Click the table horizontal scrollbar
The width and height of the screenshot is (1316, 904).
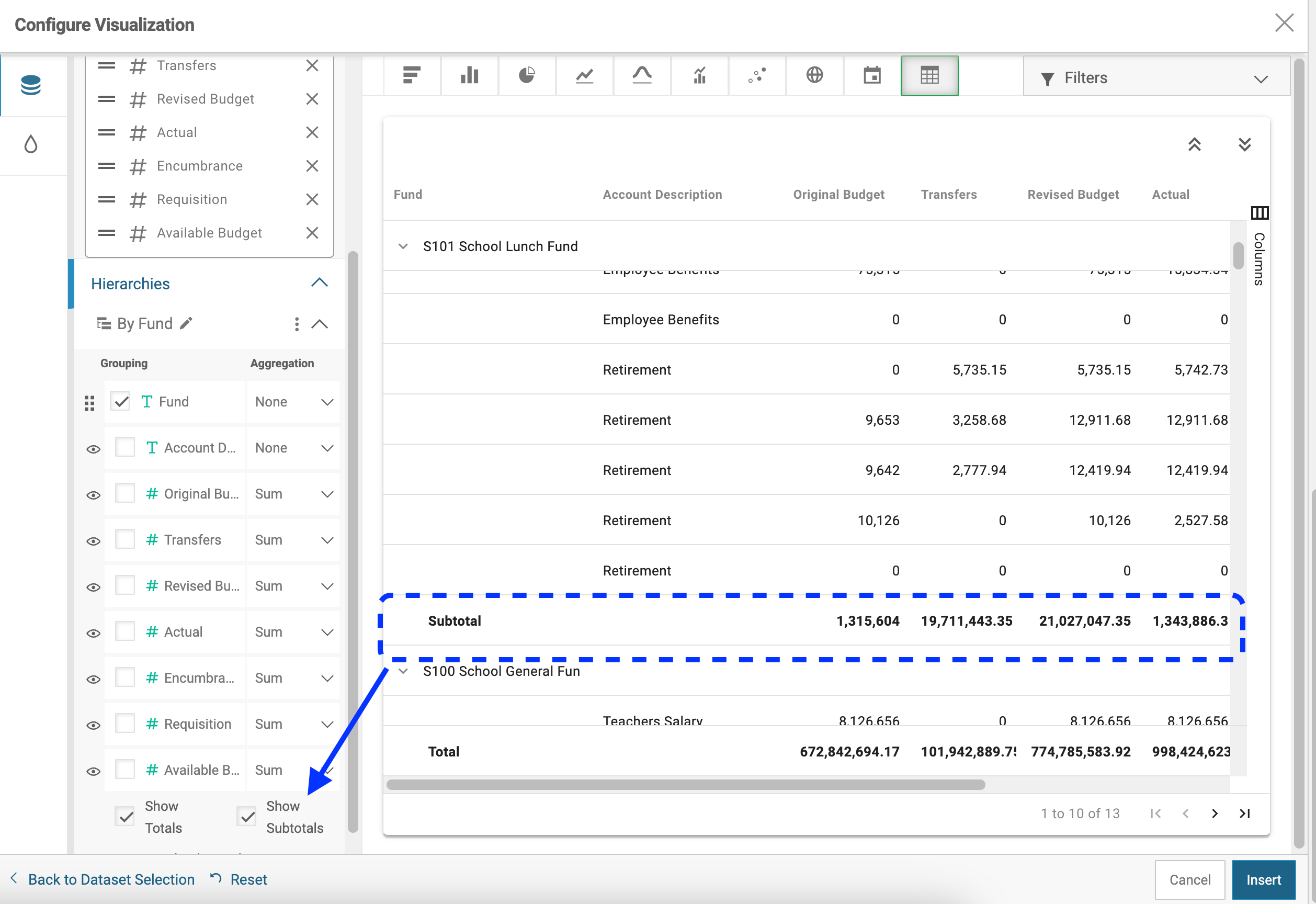coord(685,785)
